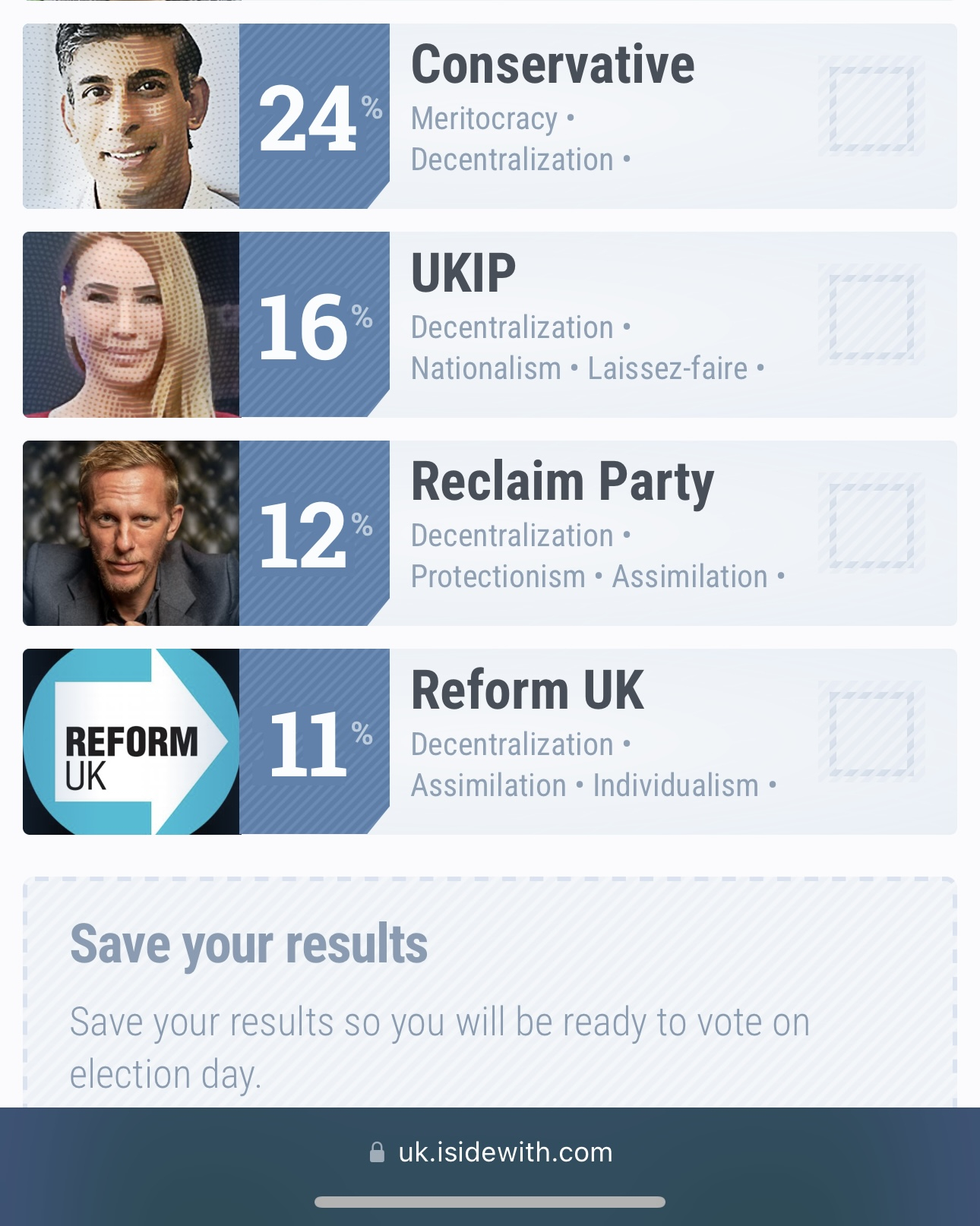Select the 16% UKIP match score

pos(315,327)
